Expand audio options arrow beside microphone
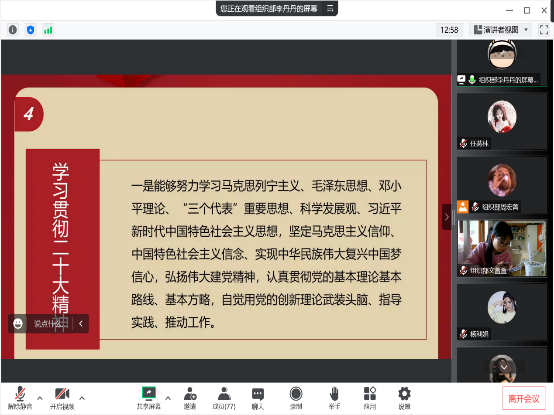Screen dimensions: 554x415 click(x=40, y=398)
